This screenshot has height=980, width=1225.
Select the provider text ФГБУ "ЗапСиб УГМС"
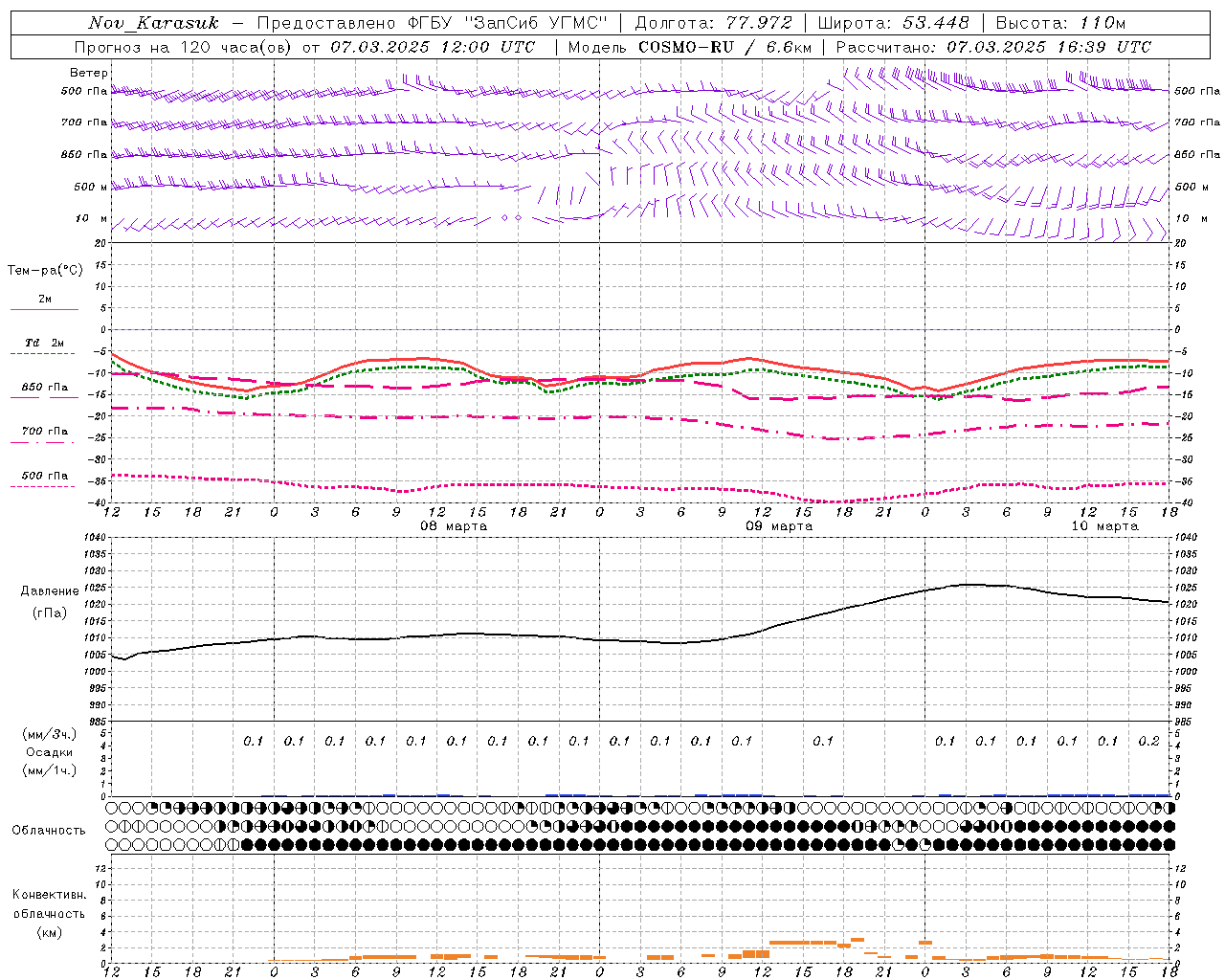[x=508, y=23]
